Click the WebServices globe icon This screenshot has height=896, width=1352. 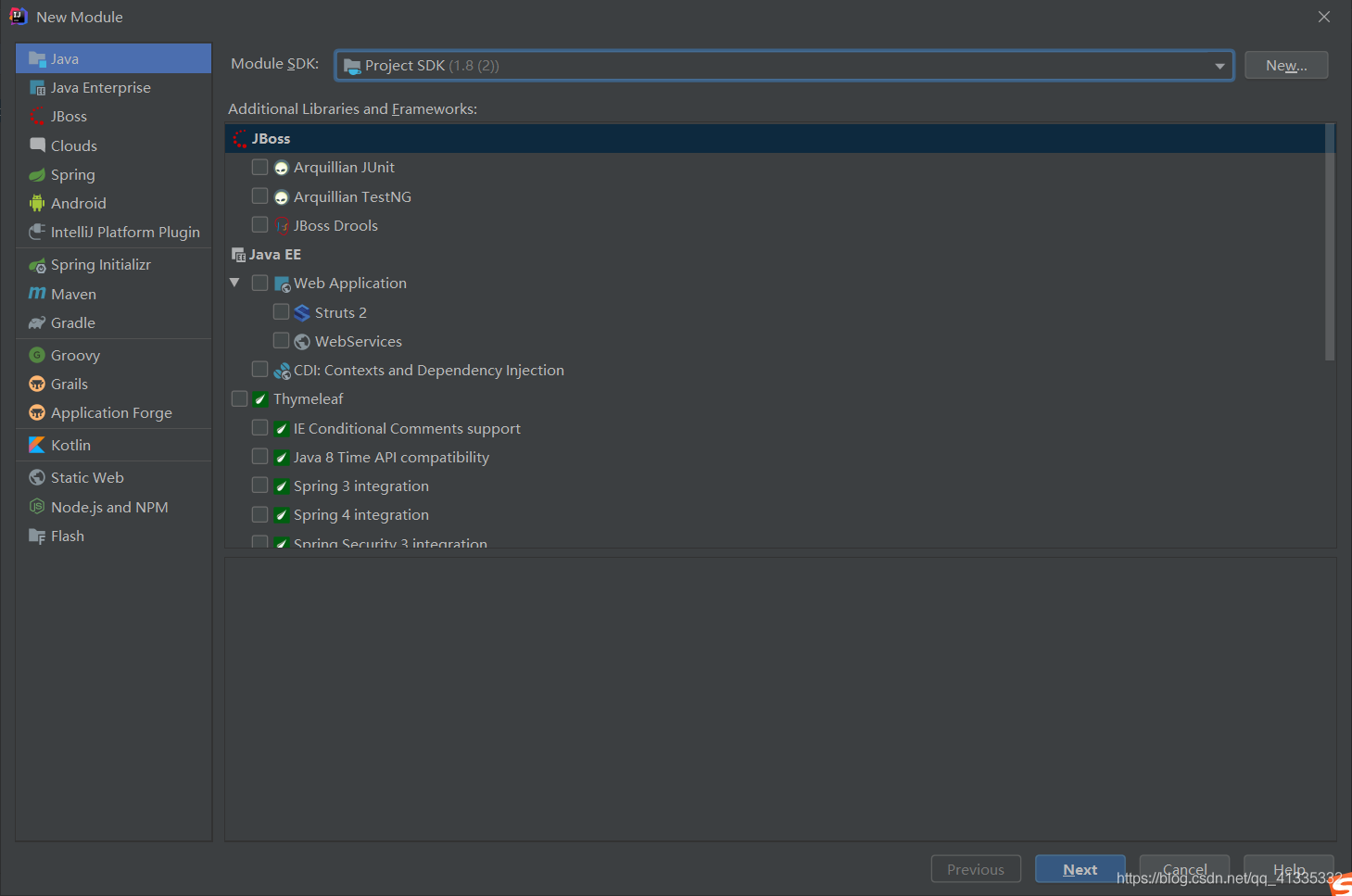[302, 342]
